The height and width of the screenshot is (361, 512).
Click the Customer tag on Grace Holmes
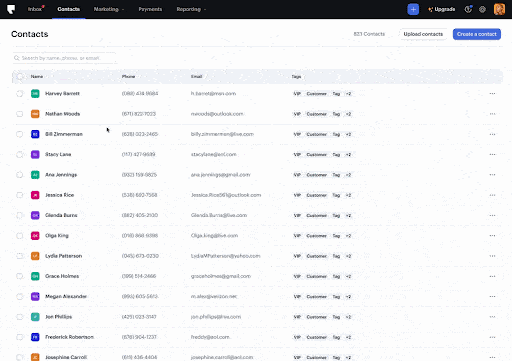coord(316,276)
